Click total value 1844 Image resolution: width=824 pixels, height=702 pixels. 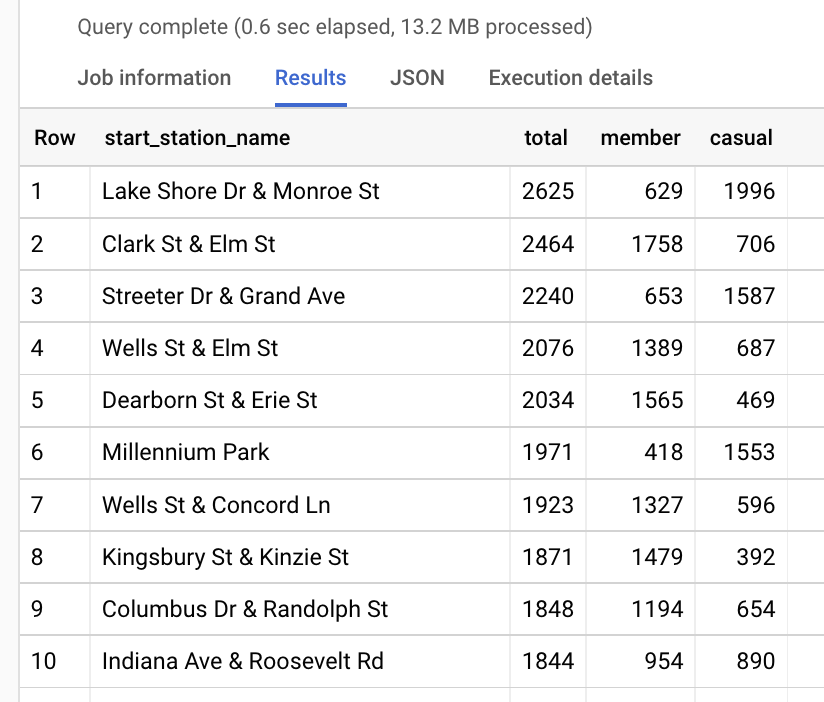[x=548, y=661]
